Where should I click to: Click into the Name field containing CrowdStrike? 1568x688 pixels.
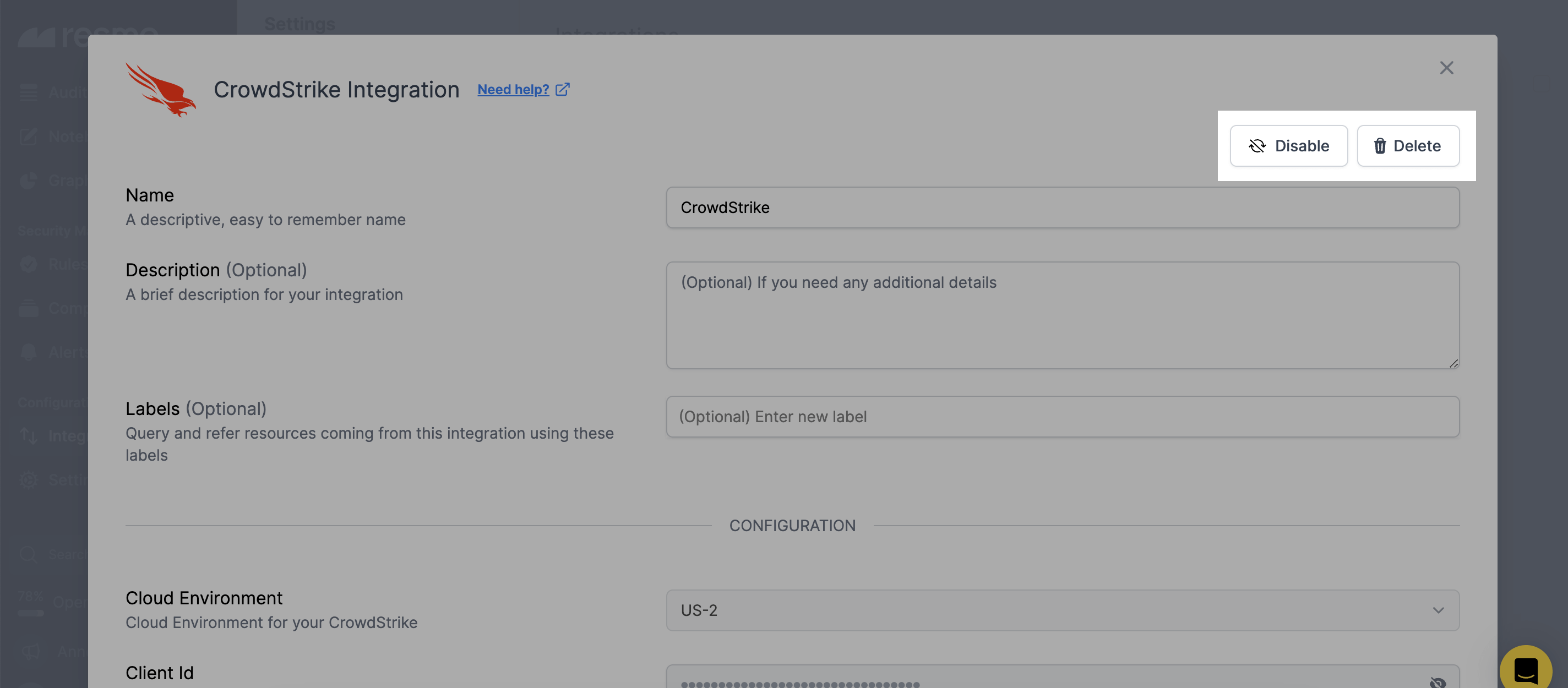pyautogui.click(x=1061, y=208)
